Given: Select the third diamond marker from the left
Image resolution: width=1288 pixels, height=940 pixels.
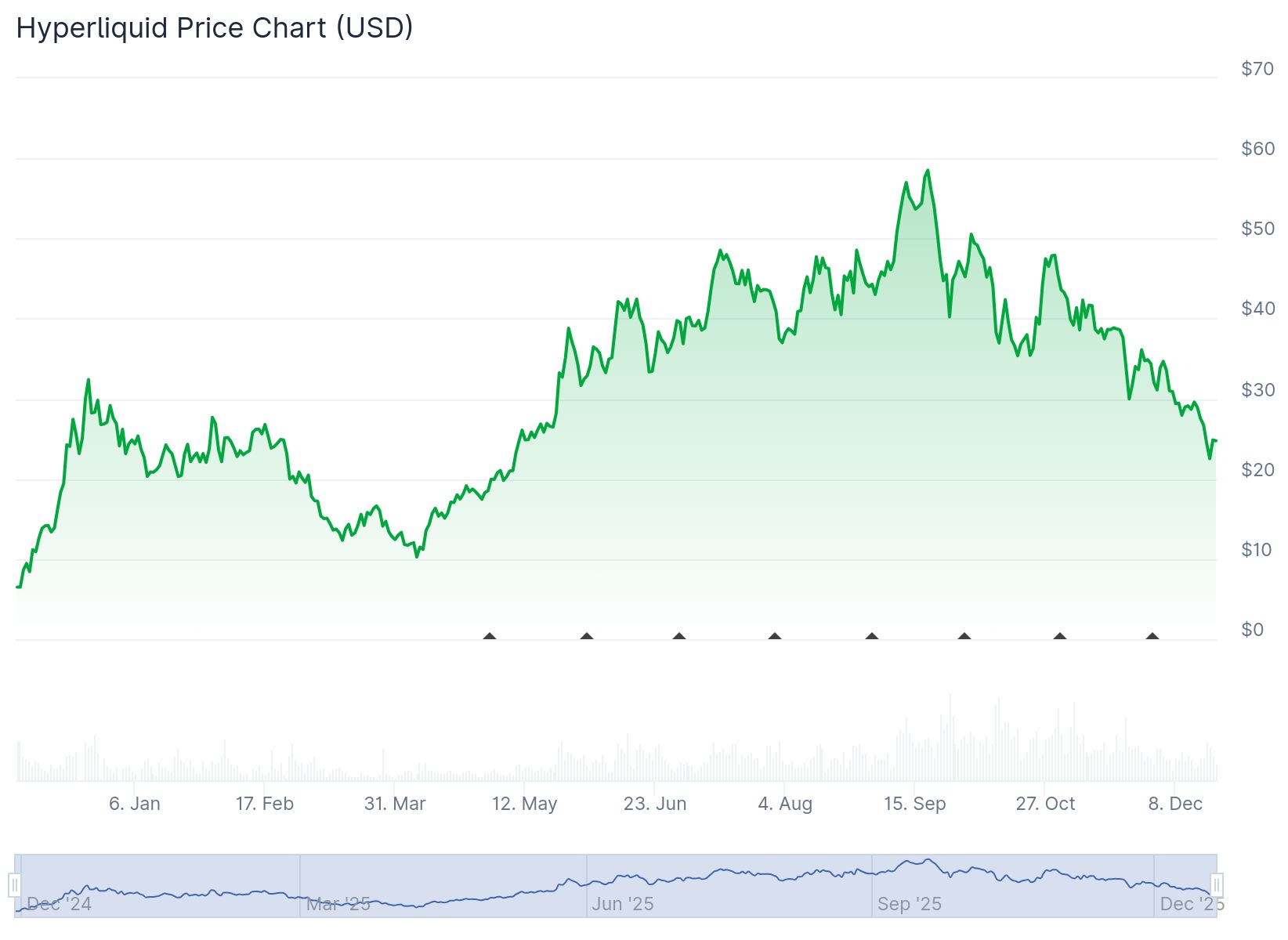Looking at the screenshot, I should click(x=679, y=637).
